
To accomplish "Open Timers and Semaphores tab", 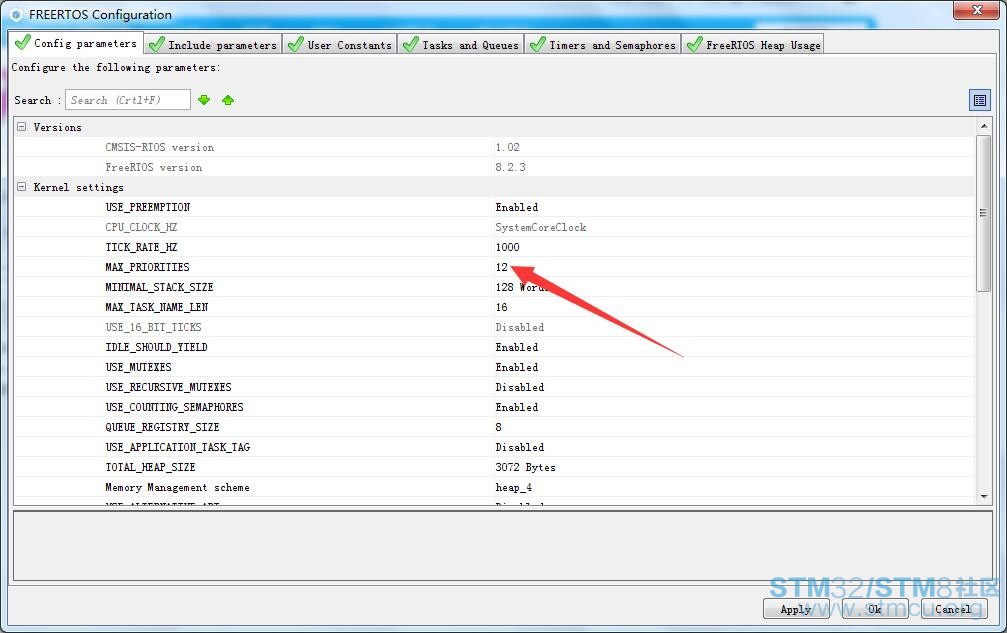I will 603,45.
